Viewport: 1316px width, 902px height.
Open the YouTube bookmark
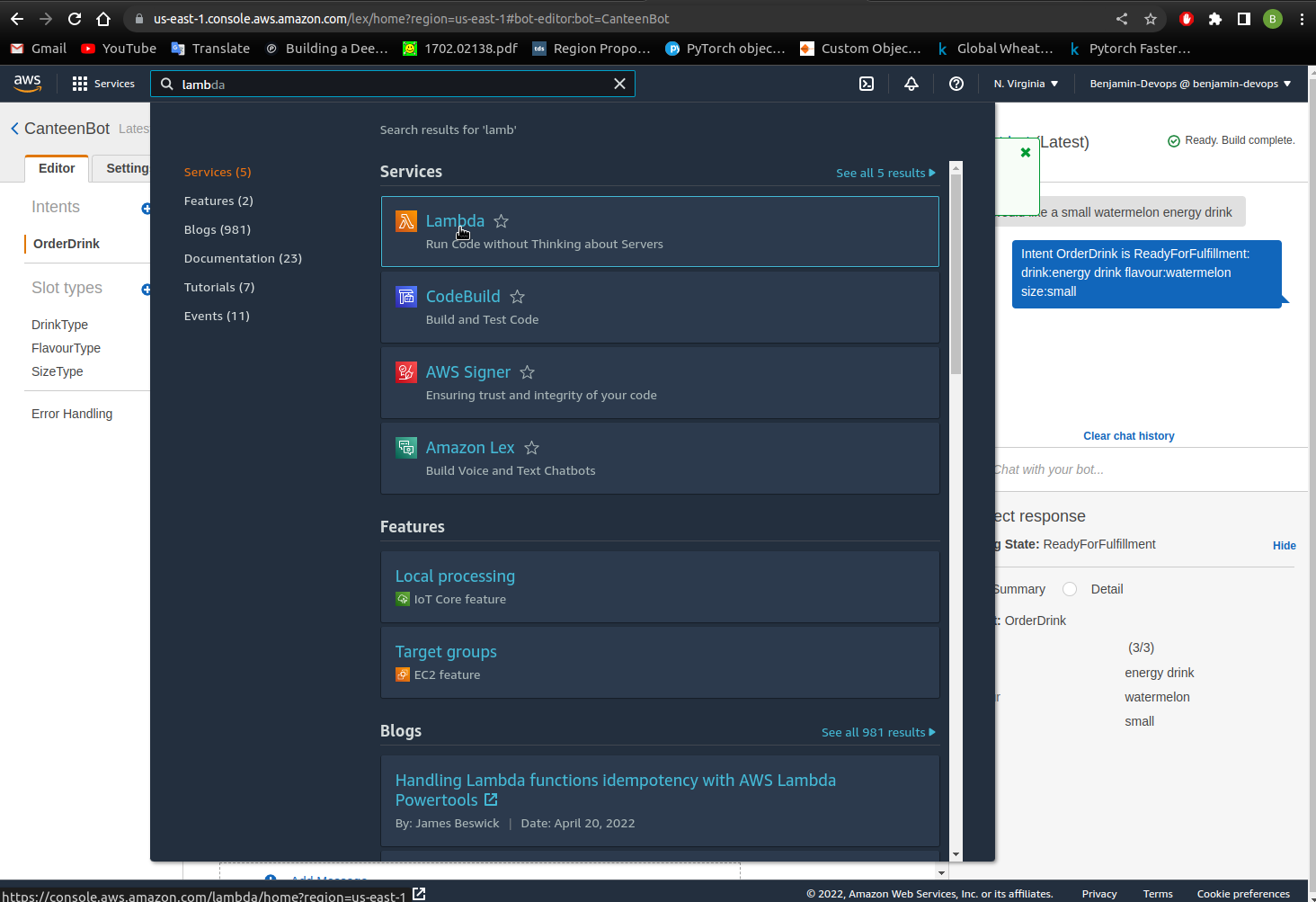pyautogui.click(x=119, y=49)
